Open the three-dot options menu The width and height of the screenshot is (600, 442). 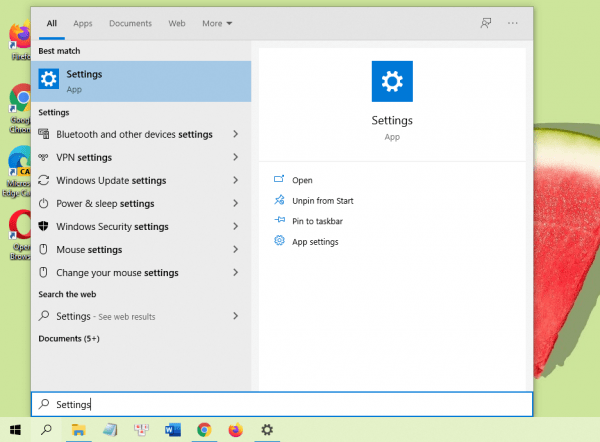pos(513,22)
